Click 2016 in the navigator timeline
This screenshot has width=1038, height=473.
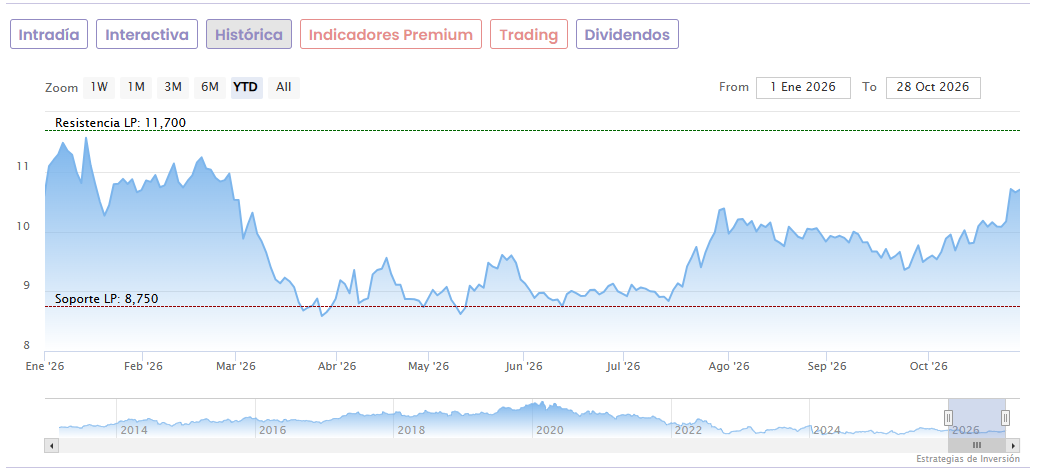point(273,431)
